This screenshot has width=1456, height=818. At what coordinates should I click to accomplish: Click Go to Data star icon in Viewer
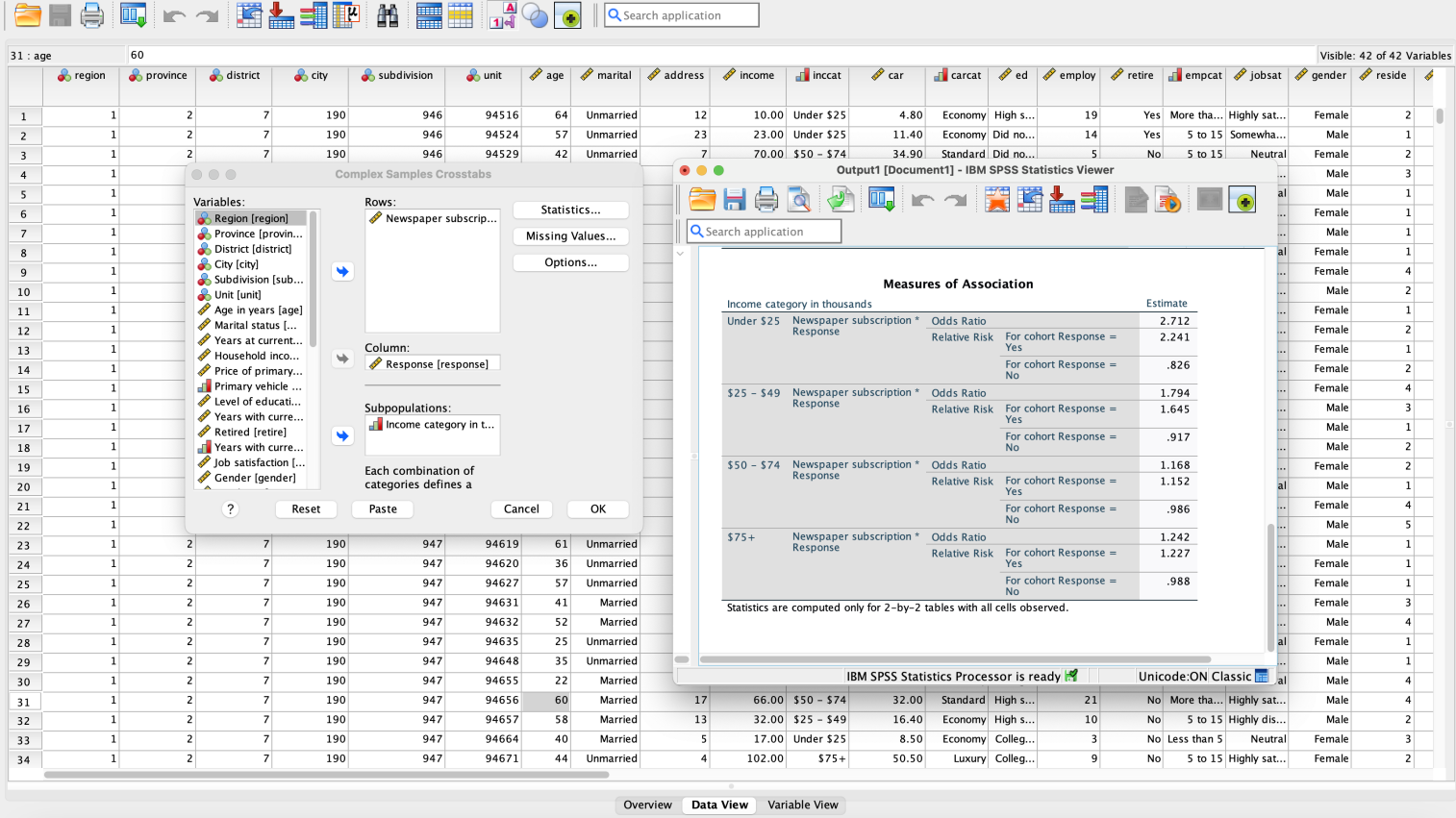coord(997,200)
